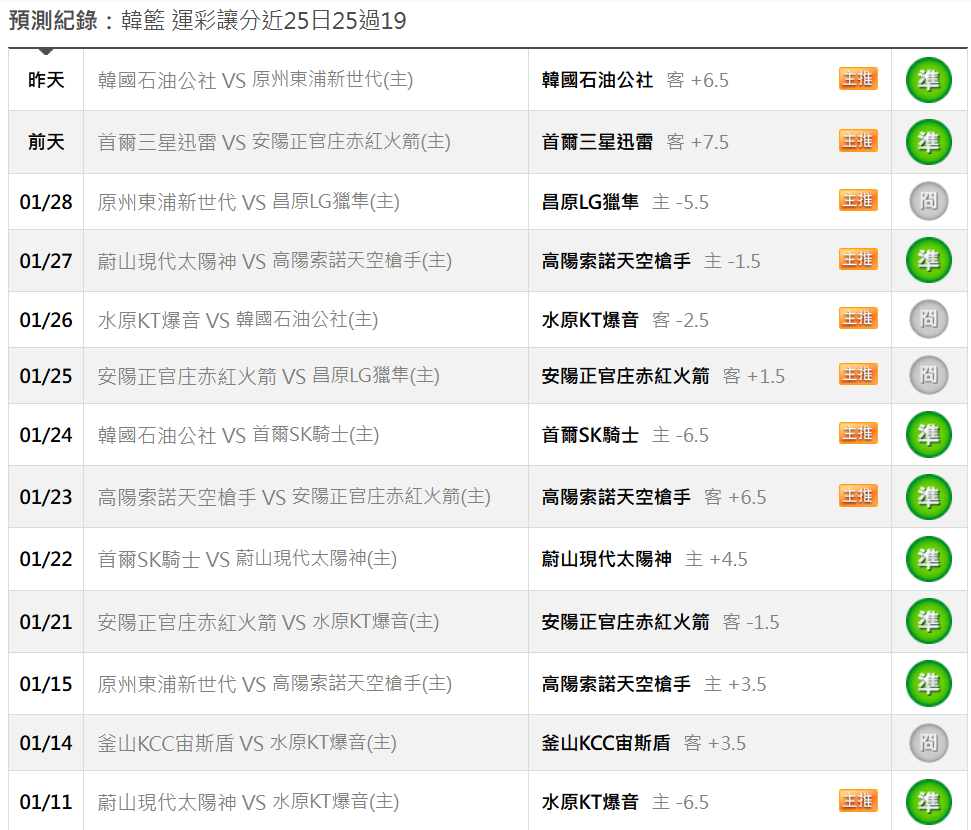Click the orange 主推 badge in the 01/26 row

[x=858, y=318]
